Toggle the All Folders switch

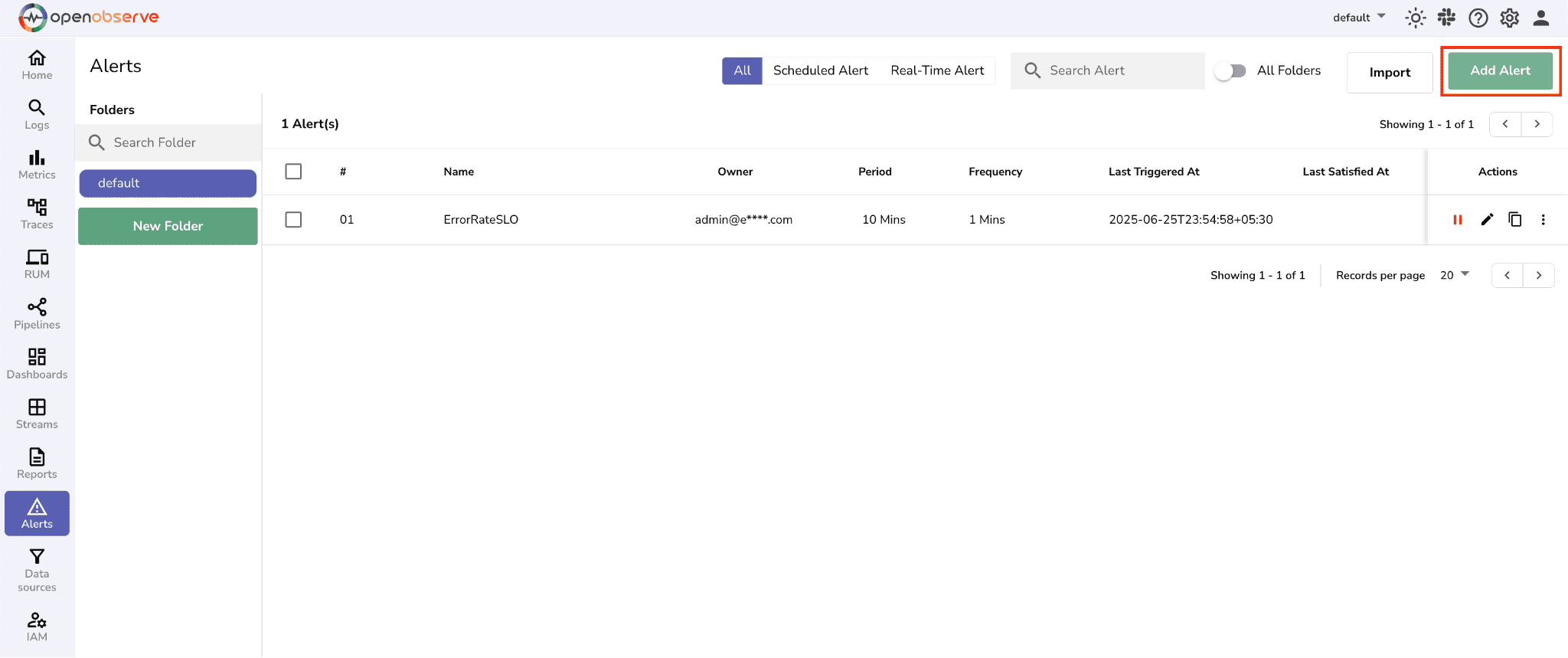(x=1230, y=70)
